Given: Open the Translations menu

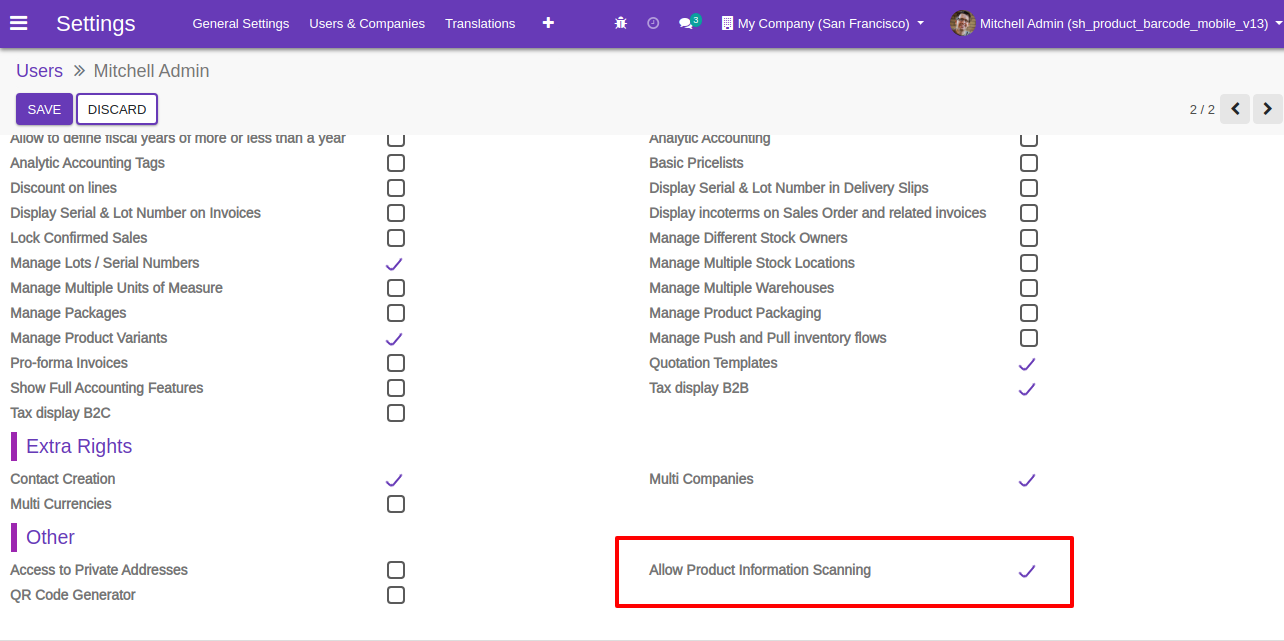Looking at the screenshot, I should point(480,23).
